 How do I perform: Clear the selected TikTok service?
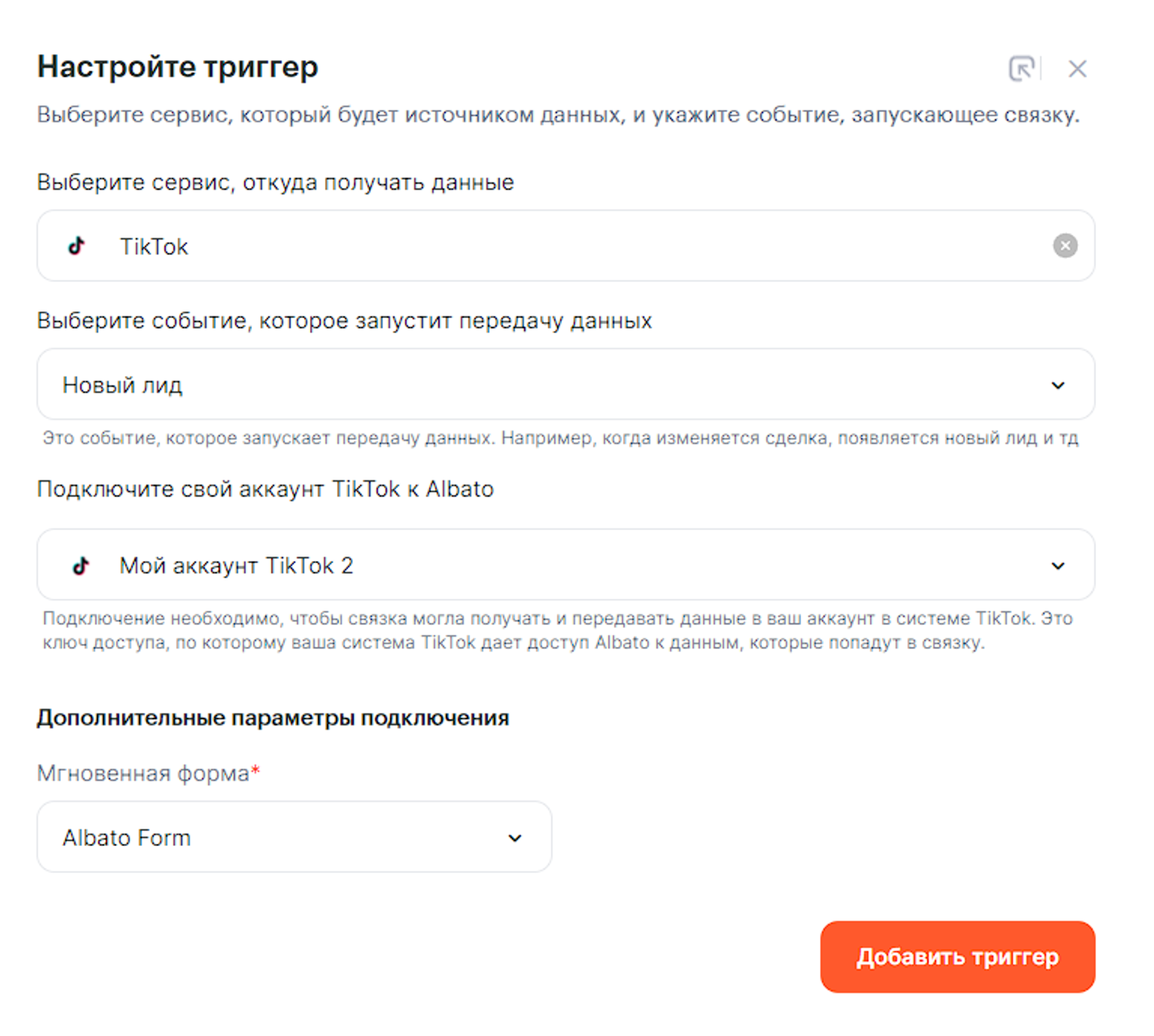pos(1064,246)
